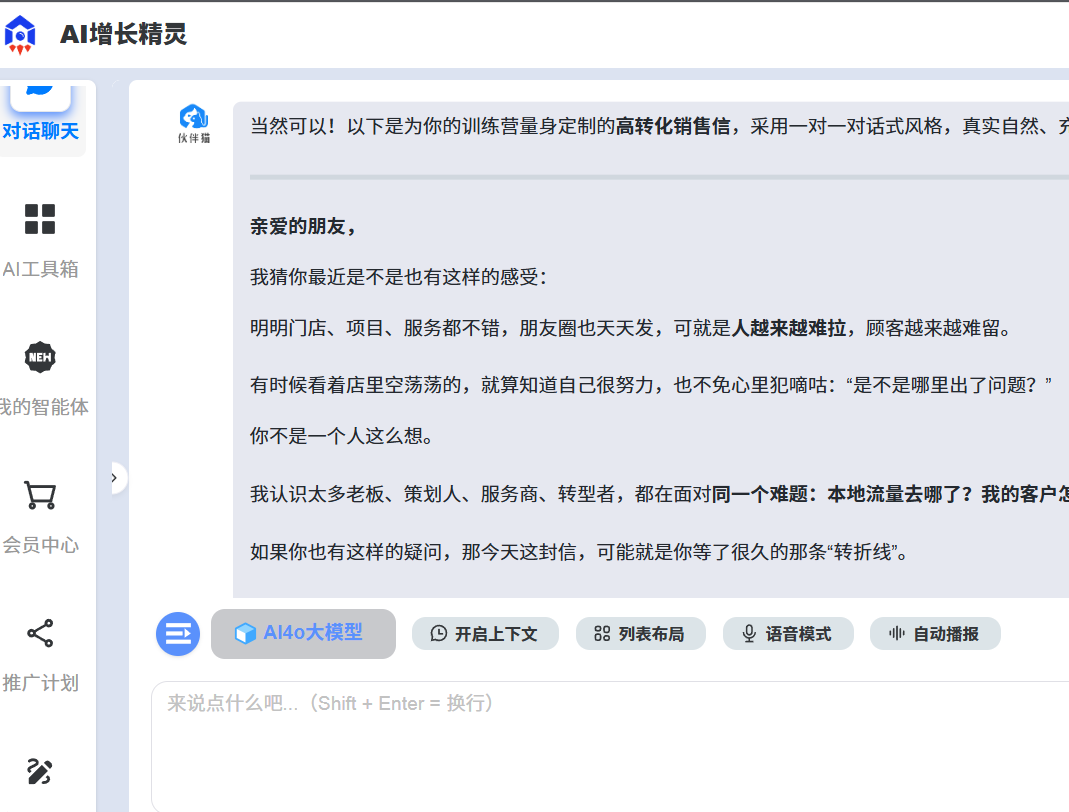Click the line 我猜你最近是不是也有这样的感受
The image size is (1069, 812).
click(x=398, y=277)
